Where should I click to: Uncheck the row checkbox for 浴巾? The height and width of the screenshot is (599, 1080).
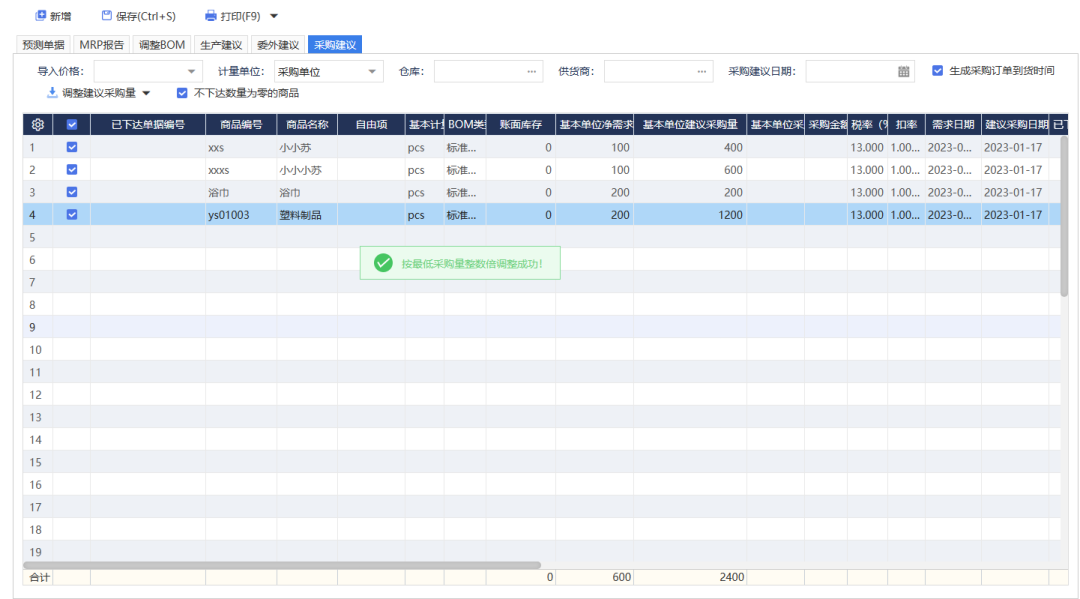(x=71, y=192)
